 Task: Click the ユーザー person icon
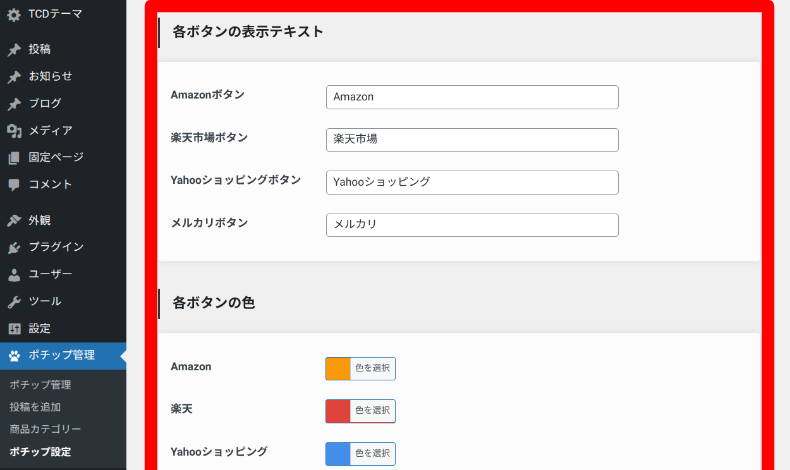coord(14,275)
